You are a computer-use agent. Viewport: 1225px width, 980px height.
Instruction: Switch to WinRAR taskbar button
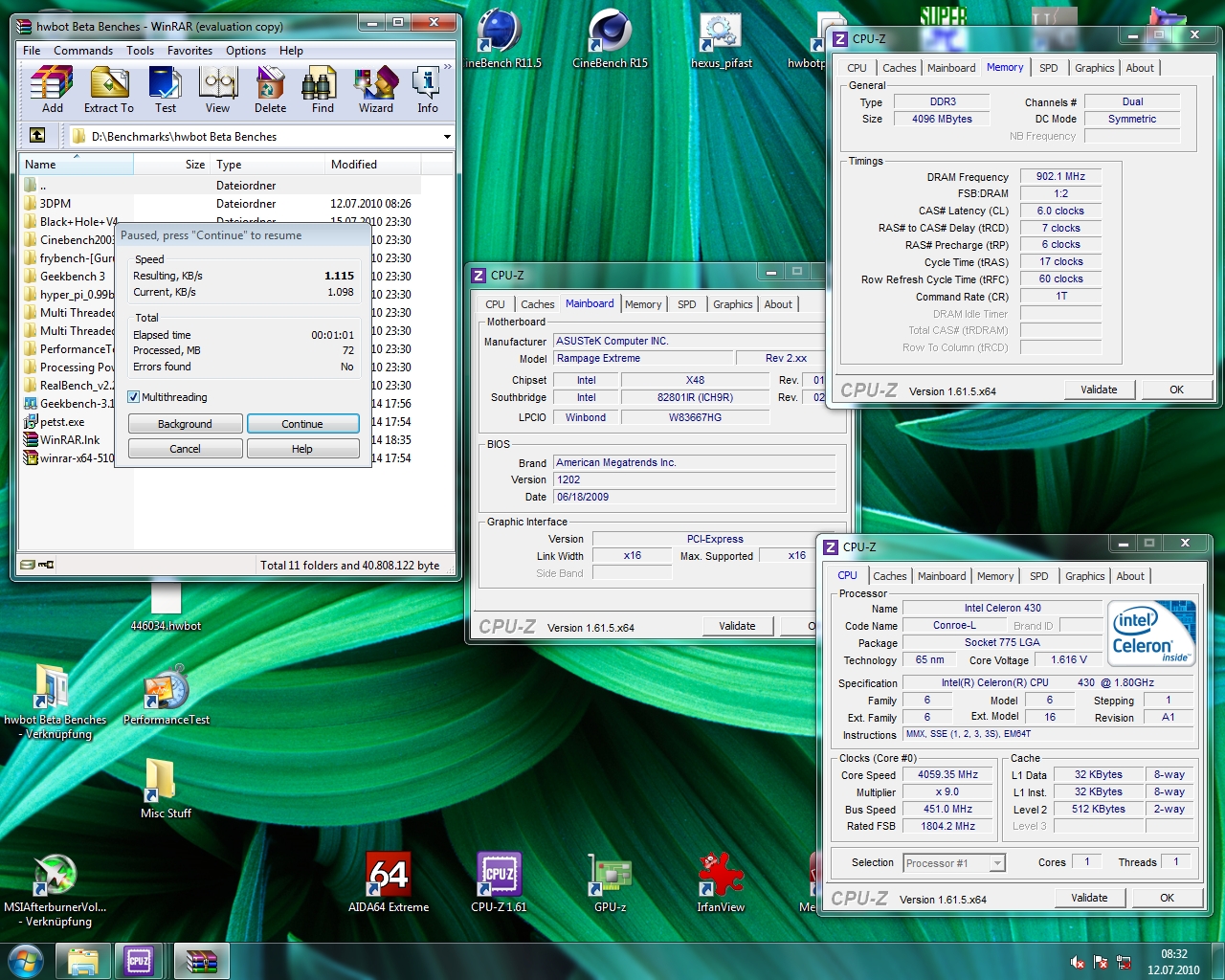[x=201, y=961]
